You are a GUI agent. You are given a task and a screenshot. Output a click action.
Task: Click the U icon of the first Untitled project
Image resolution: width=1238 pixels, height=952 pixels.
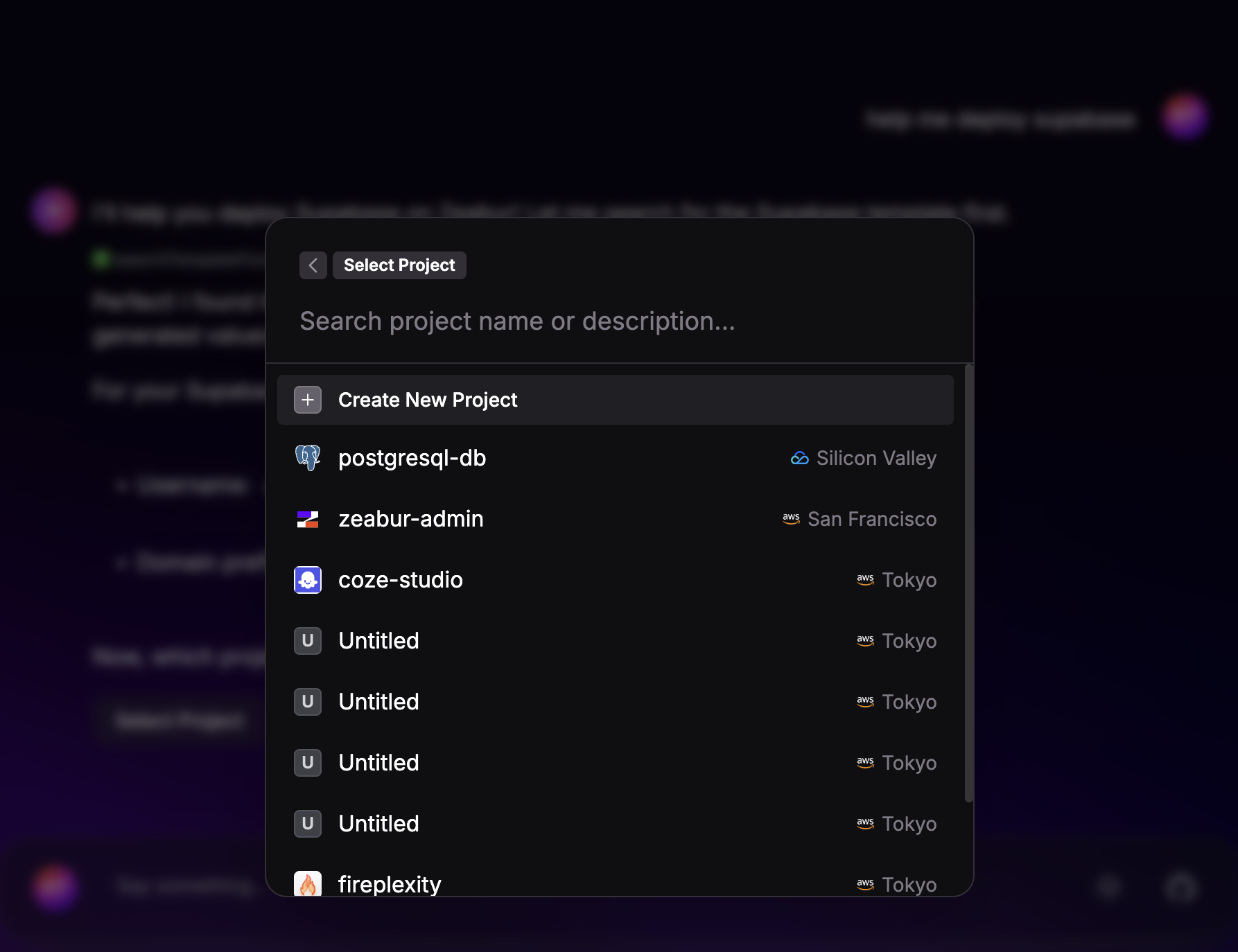308,641
